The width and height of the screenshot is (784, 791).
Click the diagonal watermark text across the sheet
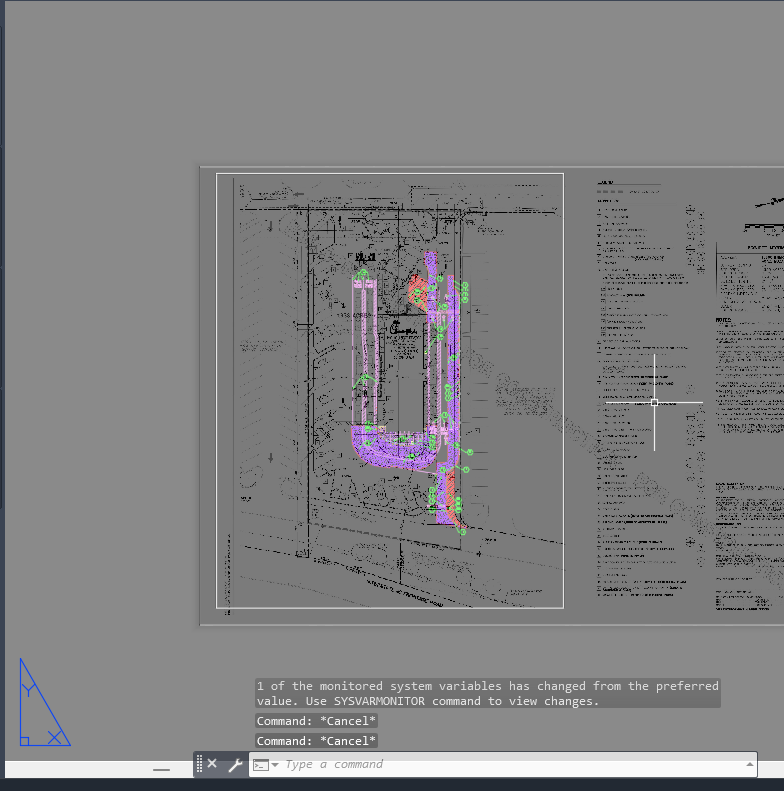pos(520,400)
